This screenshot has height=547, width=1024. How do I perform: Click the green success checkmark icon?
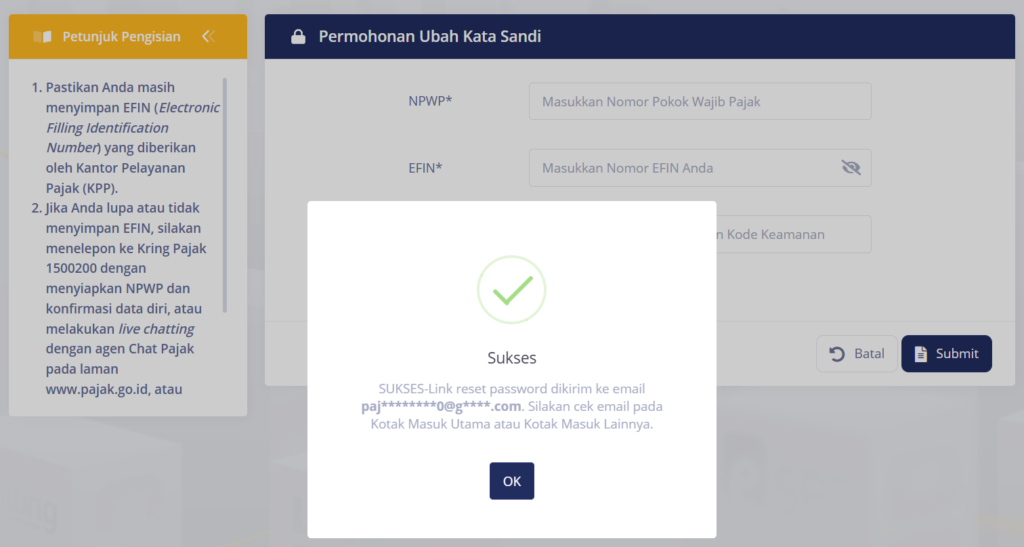pos(511,289)
